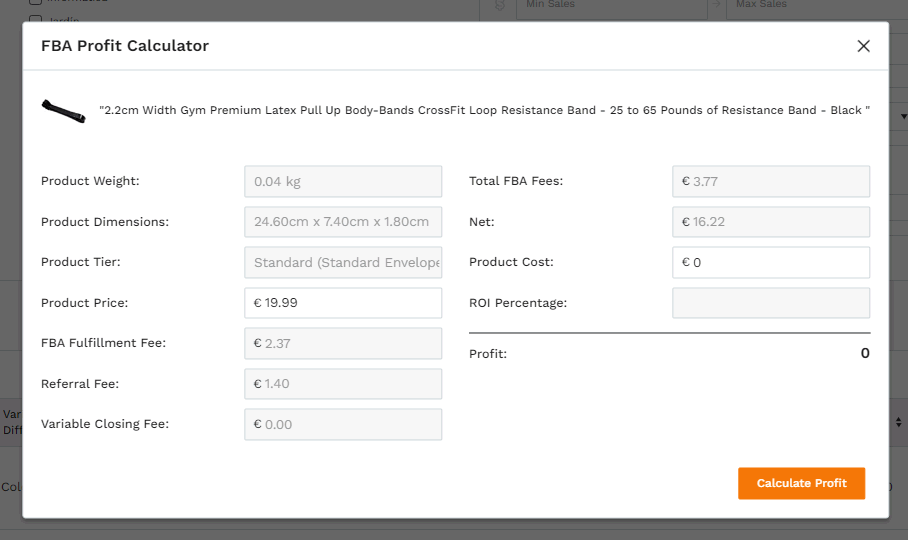Screen dimensions: 908x540
Task: Click the ROI Percentage field
Action: (771, 303)
